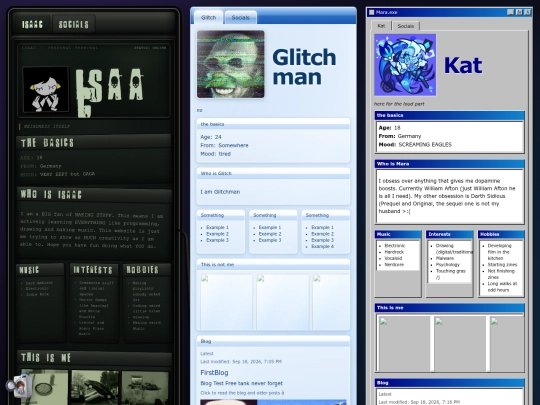Click 'Starting zines' in Kat's Hobbies
Image resolution: width=540 pixels, height=405 pixels.
(502, 265)
